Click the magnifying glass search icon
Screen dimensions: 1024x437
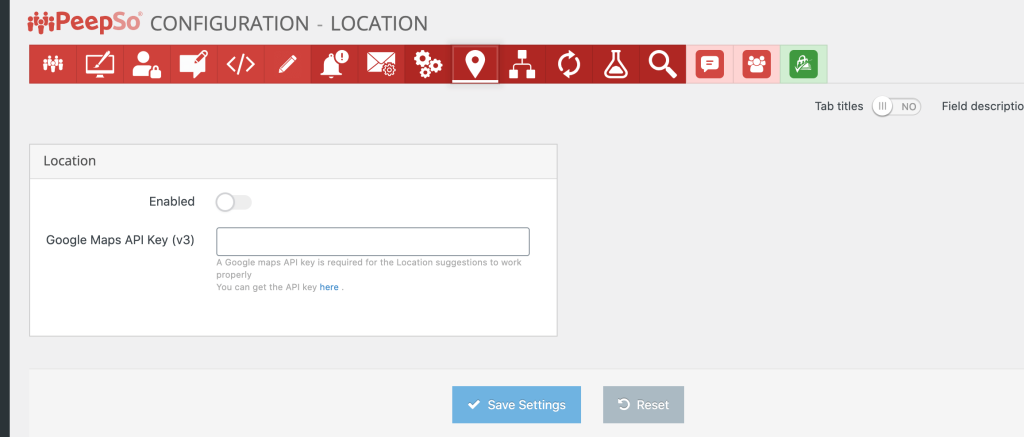(662, 64)
